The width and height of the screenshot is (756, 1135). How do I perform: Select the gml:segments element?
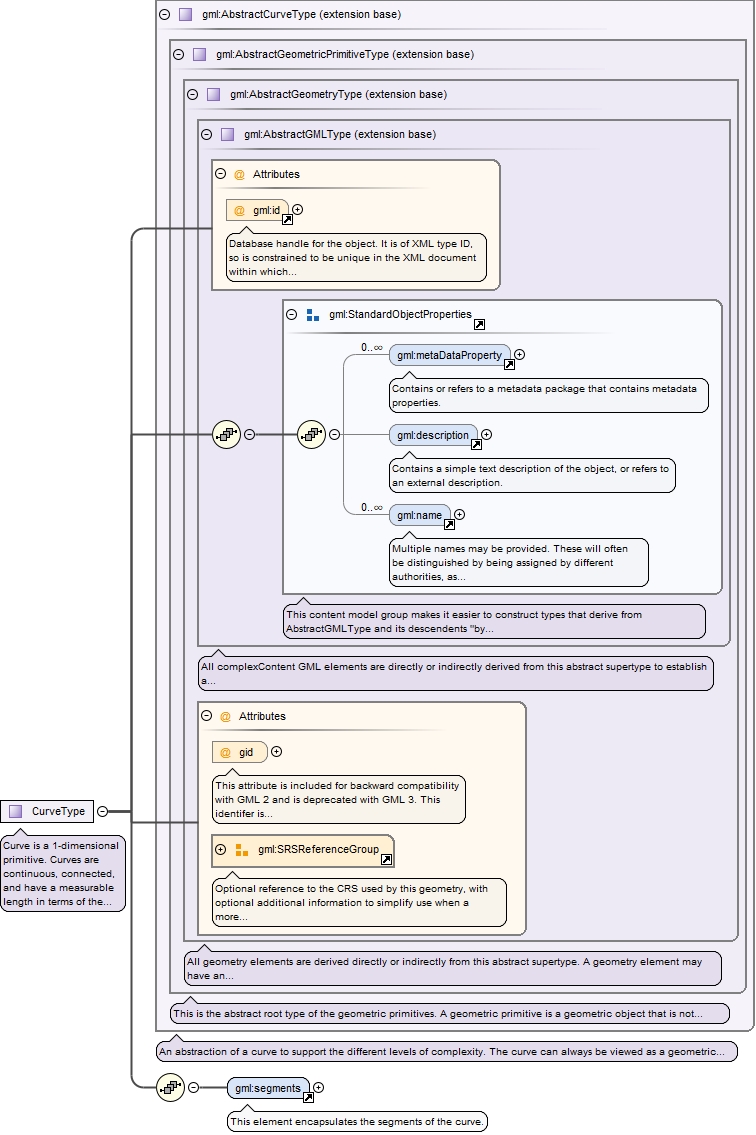[268, 1087]
